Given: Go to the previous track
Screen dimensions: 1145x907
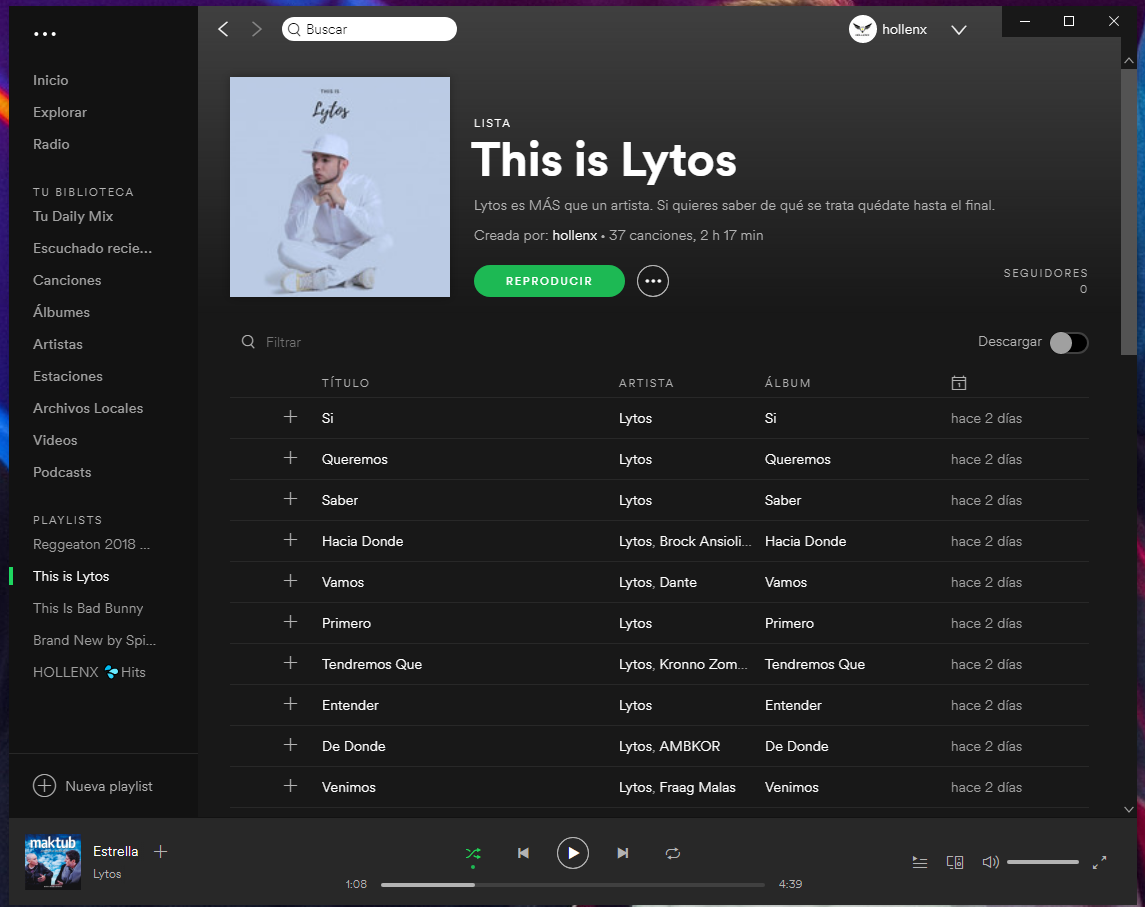Looking at the screenshot, I should (x=523, y=853).
